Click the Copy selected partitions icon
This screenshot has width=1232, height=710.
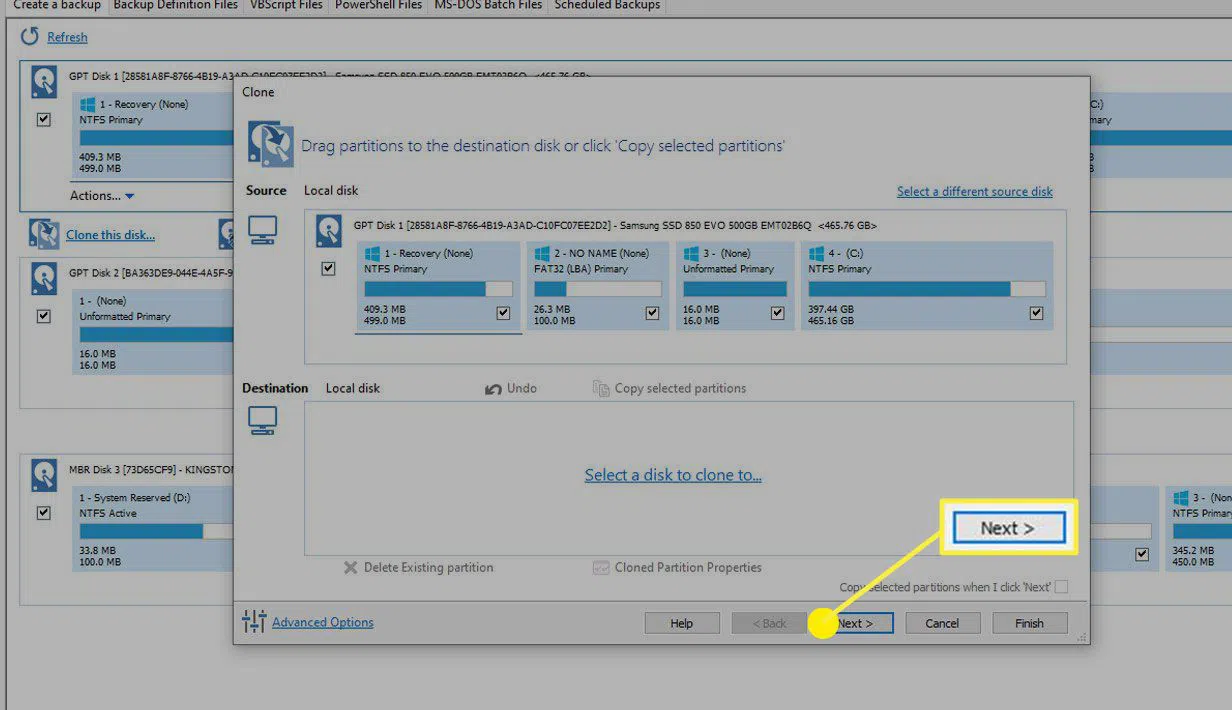point(601,389)
